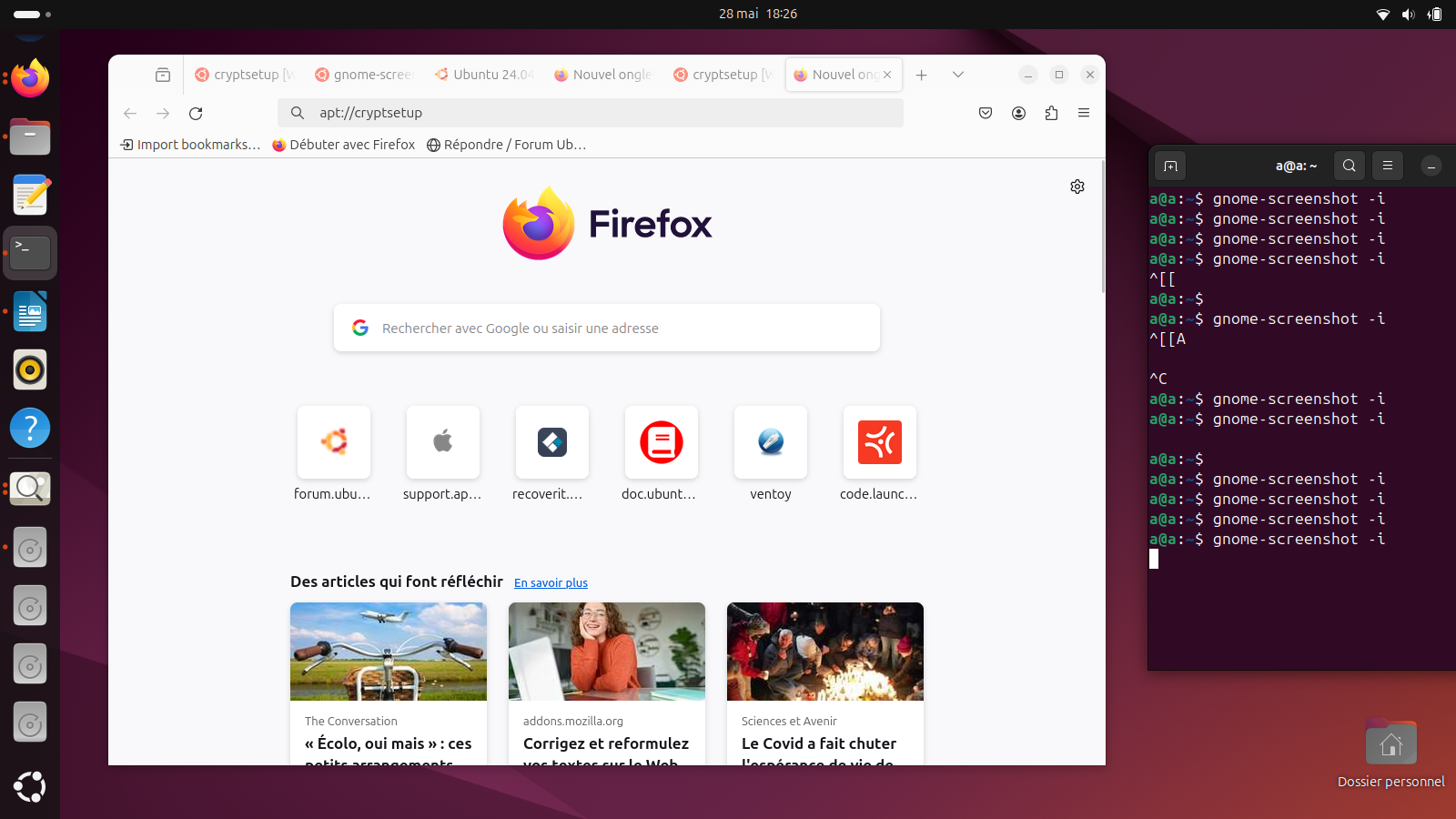Open Firefox hamburger application menu
The width and height of the screenshot is (1456, 819).
coord(1084,113)
